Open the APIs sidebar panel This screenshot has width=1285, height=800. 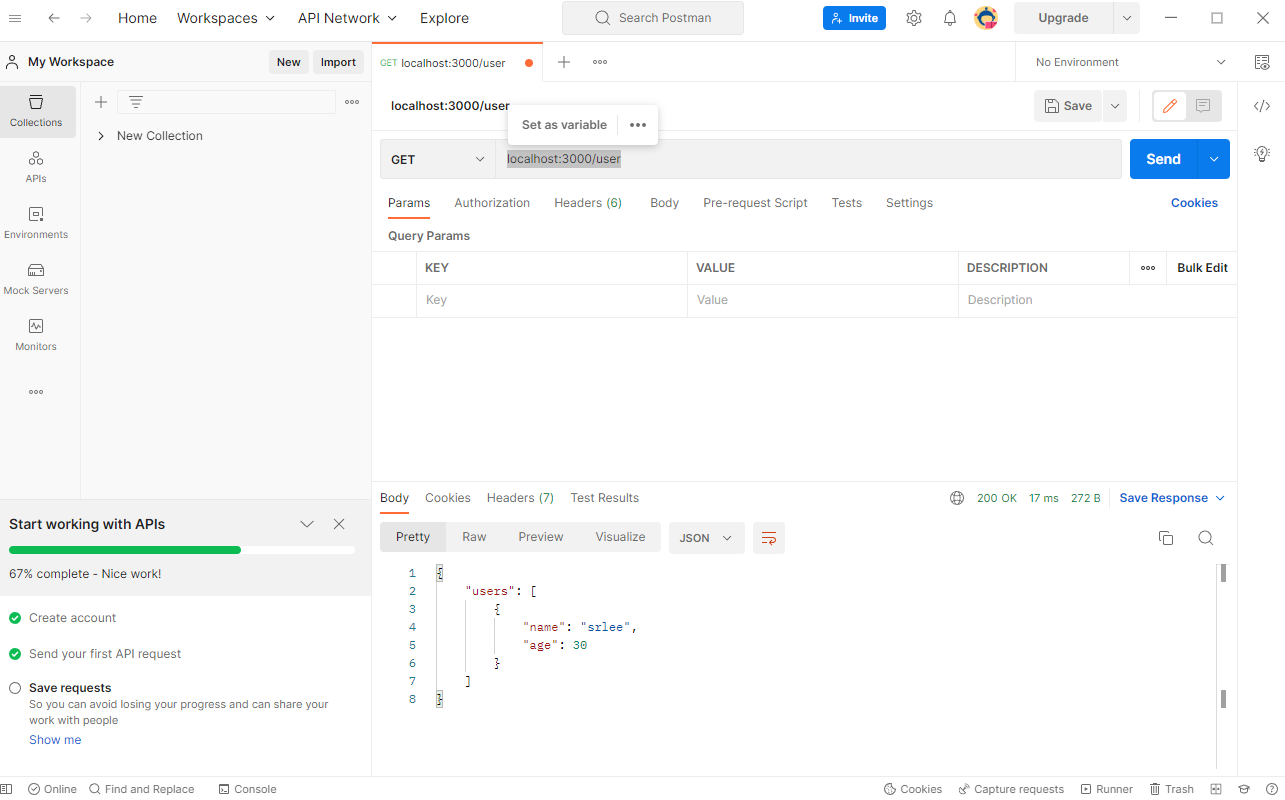(x=36, y=167)
